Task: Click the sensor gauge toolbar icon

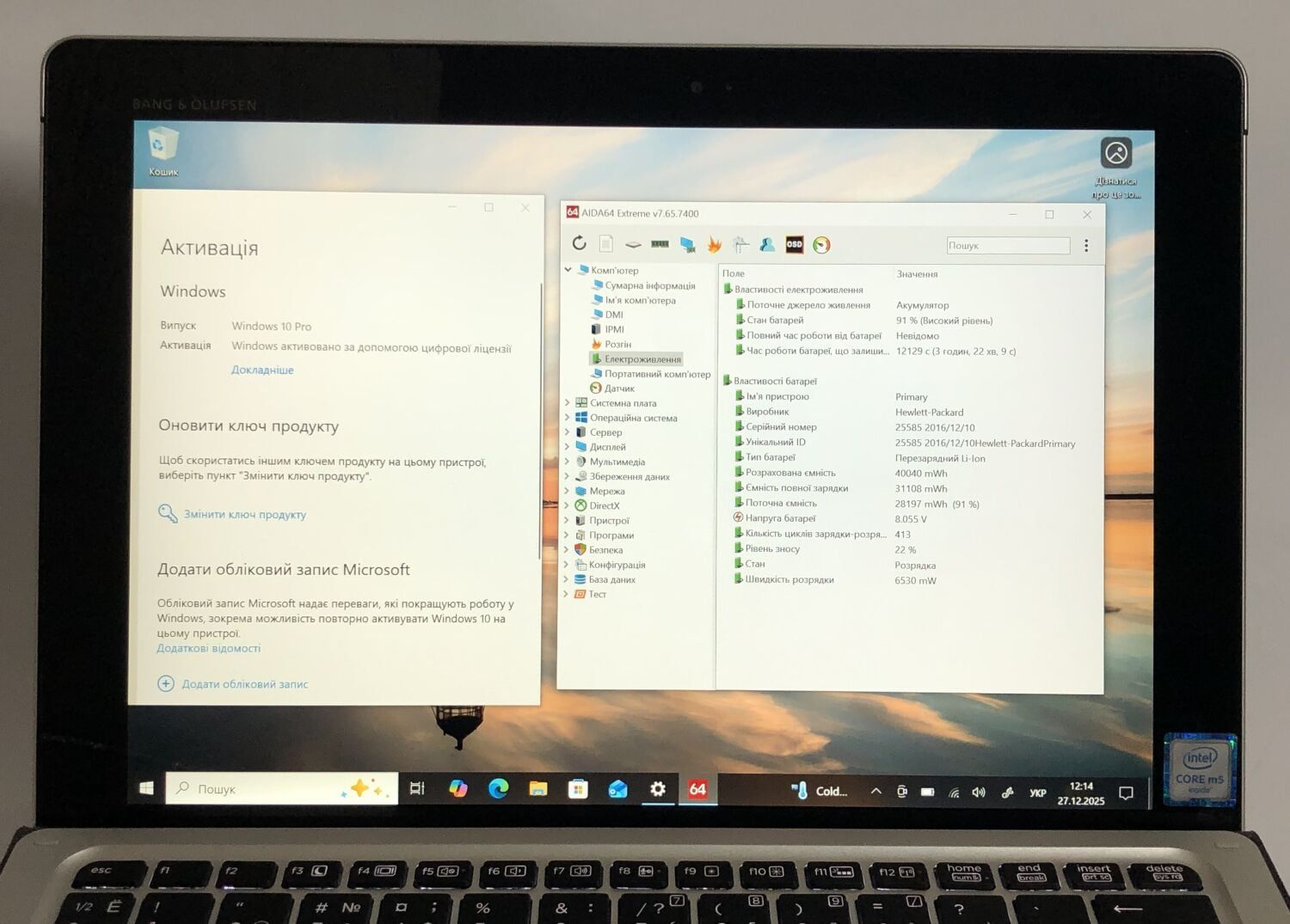Action: click(821, 245)
